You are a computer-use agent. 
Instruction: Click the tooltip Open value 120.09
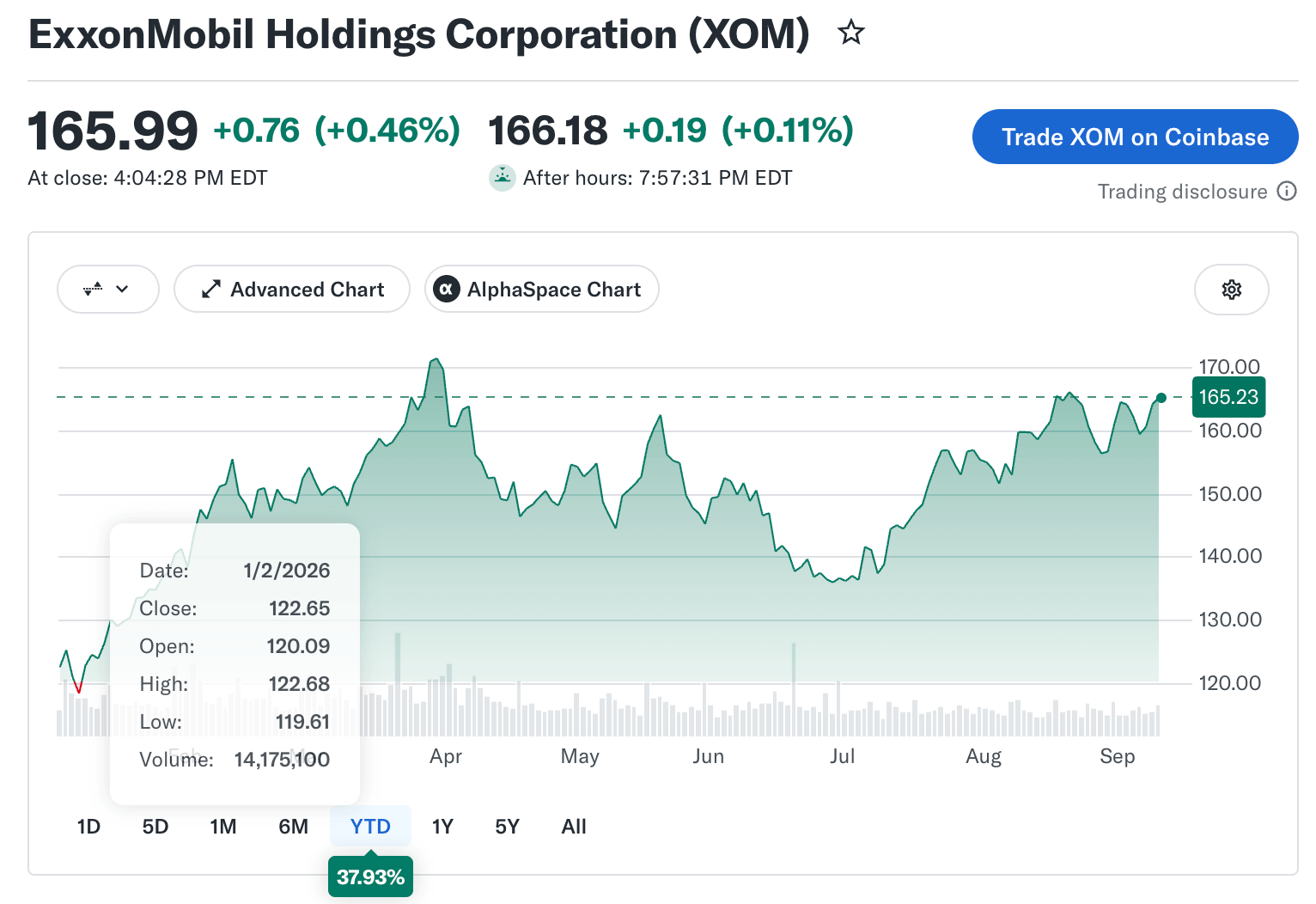click(x=298, y=646)
